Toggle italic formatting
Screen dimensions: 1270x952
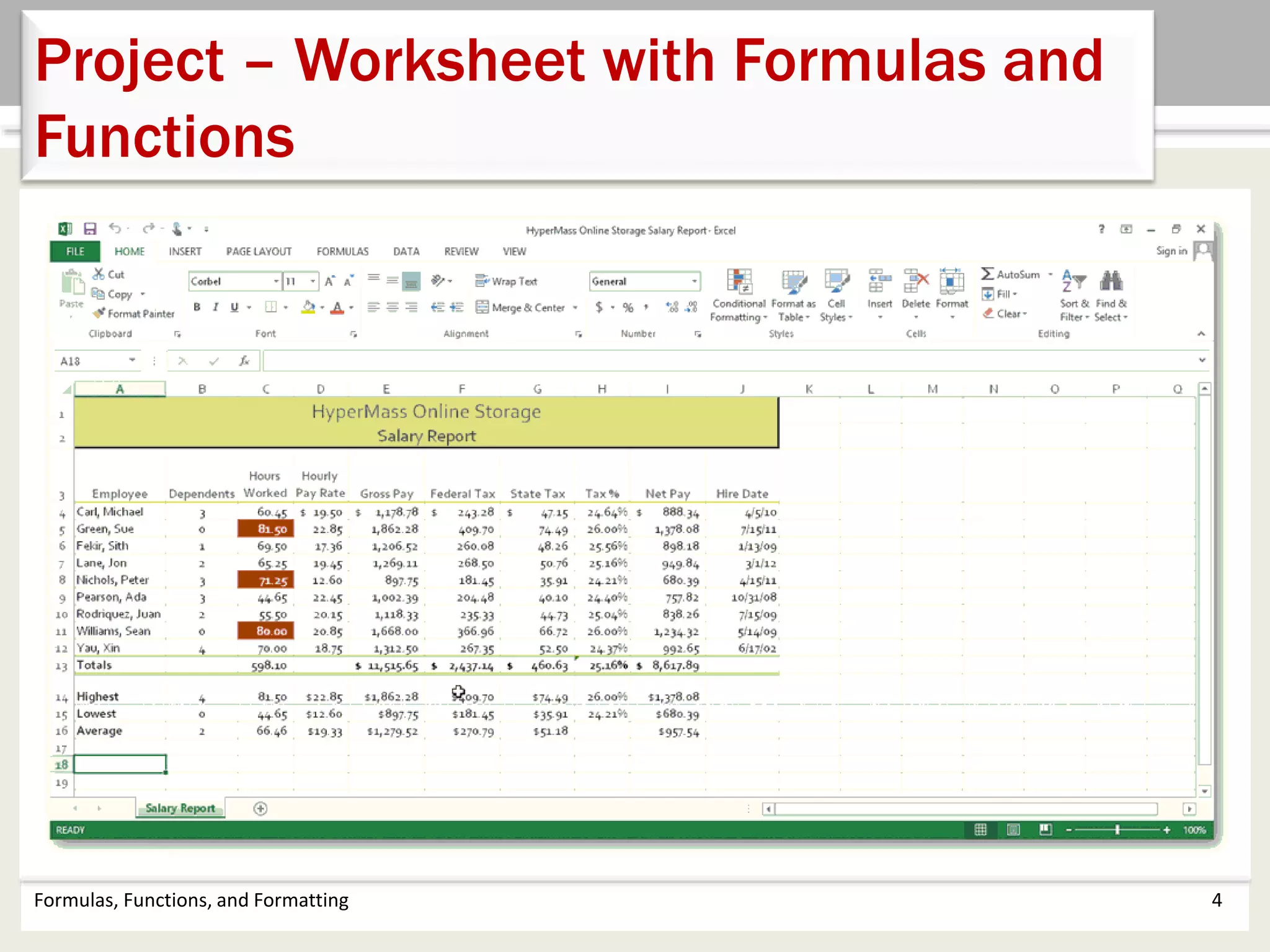[215, 307]
